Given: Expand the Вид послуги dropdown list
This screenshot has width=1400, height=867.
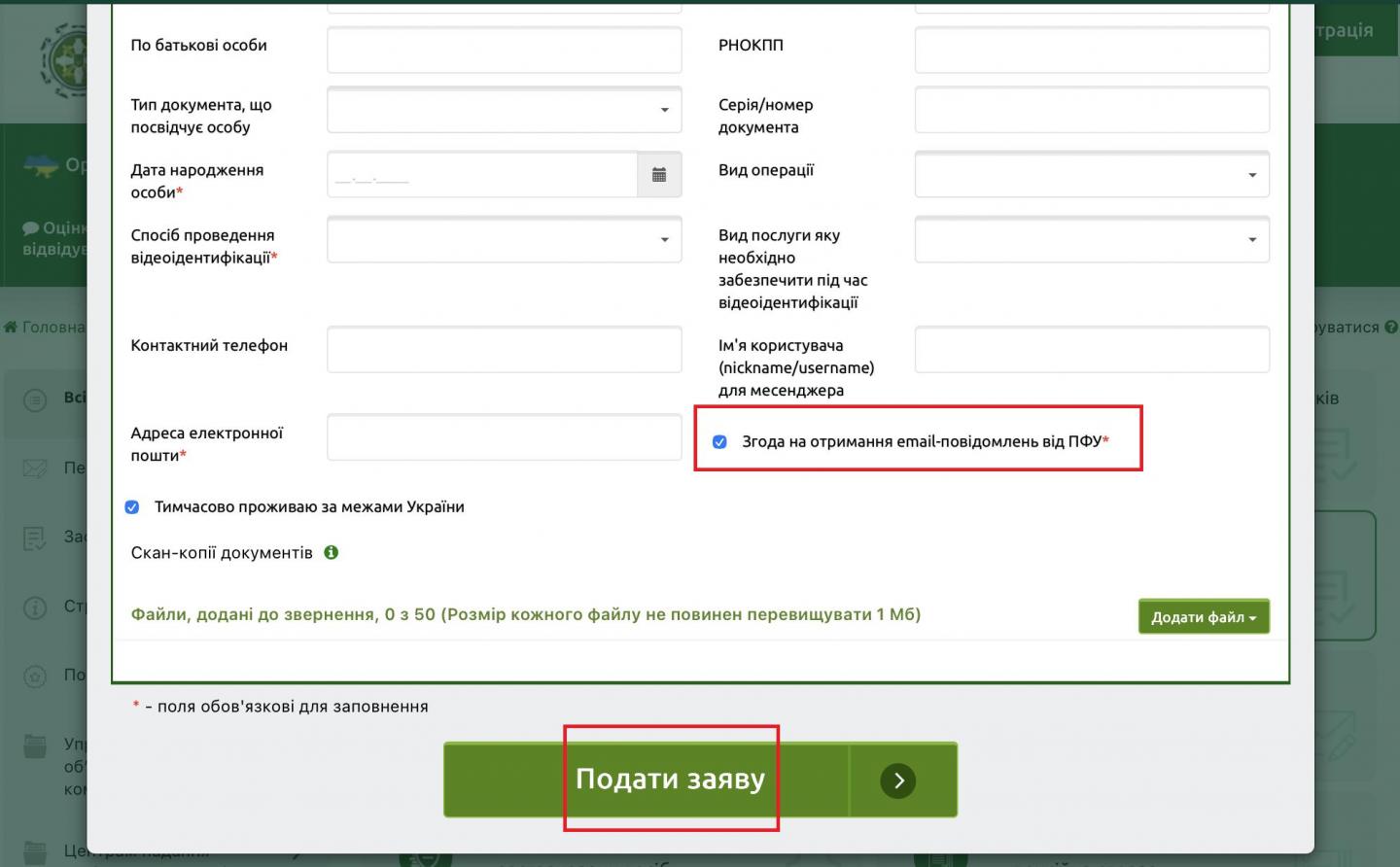Looking at the screenshot, I should [1091, 240].
